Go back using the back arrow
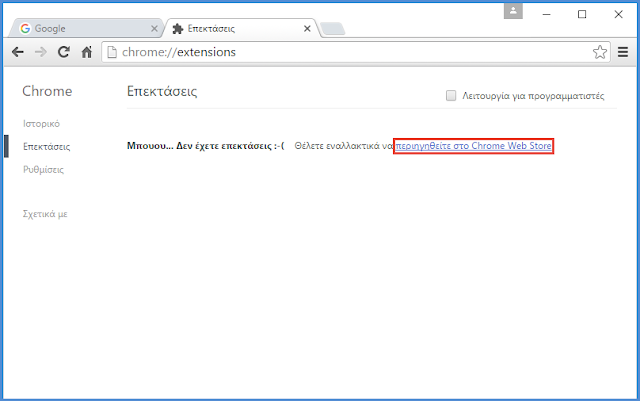The image size is (640, 401). tap(18, 52)
